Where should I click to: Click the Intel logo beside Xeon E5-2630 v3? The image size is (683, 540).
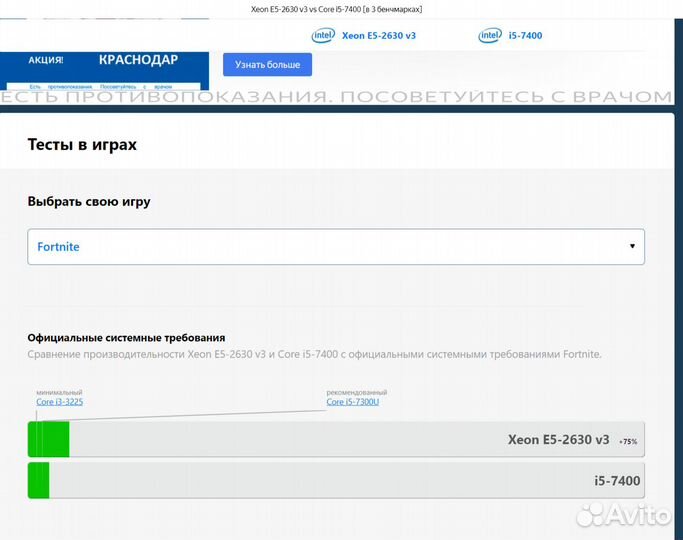point(323,35)
